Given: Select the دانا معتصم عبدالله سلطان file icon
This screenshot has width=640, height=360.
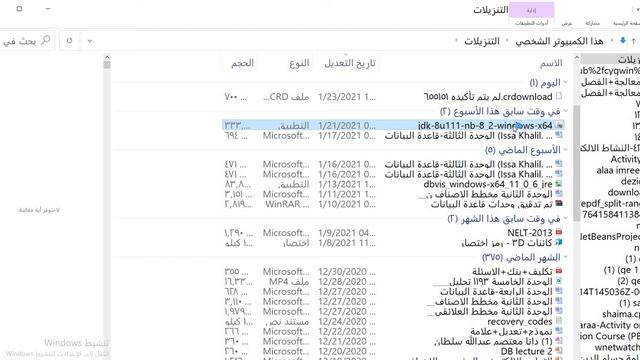Looking at the screenshot, I should tap(559, 340).
